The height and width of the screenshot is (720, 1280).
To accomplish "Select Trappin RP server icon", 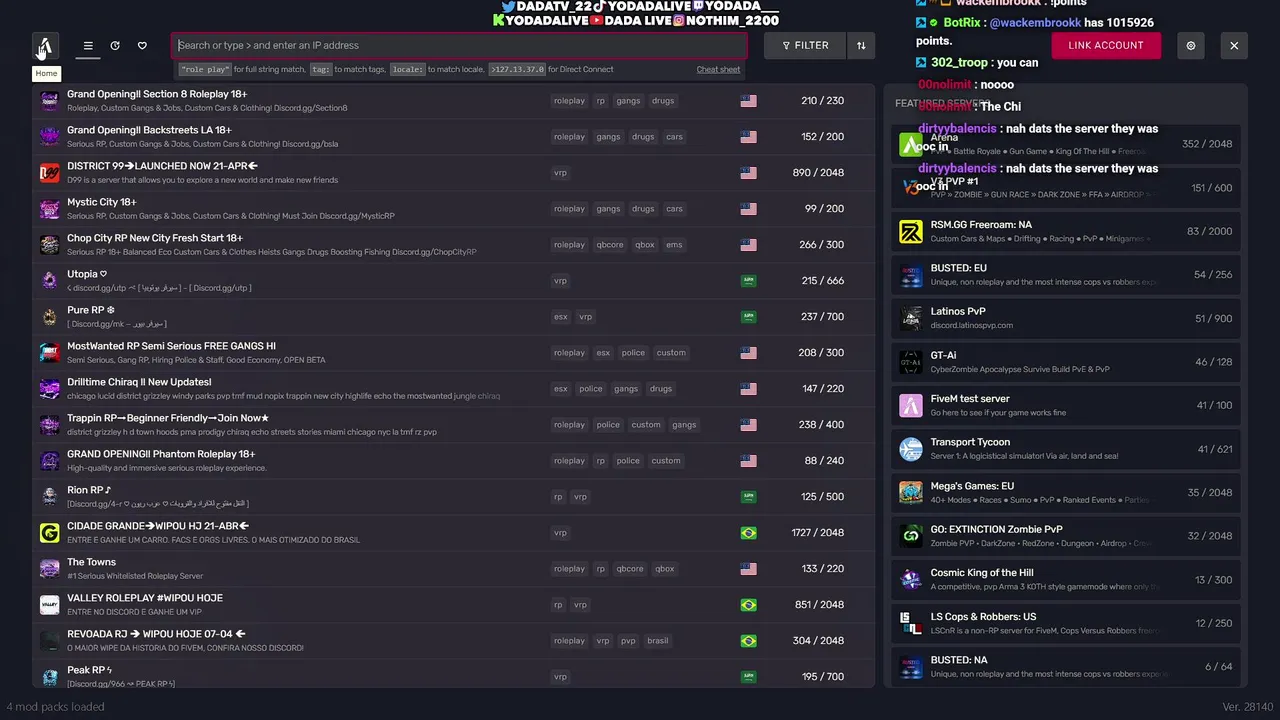I will click(49, 425).
